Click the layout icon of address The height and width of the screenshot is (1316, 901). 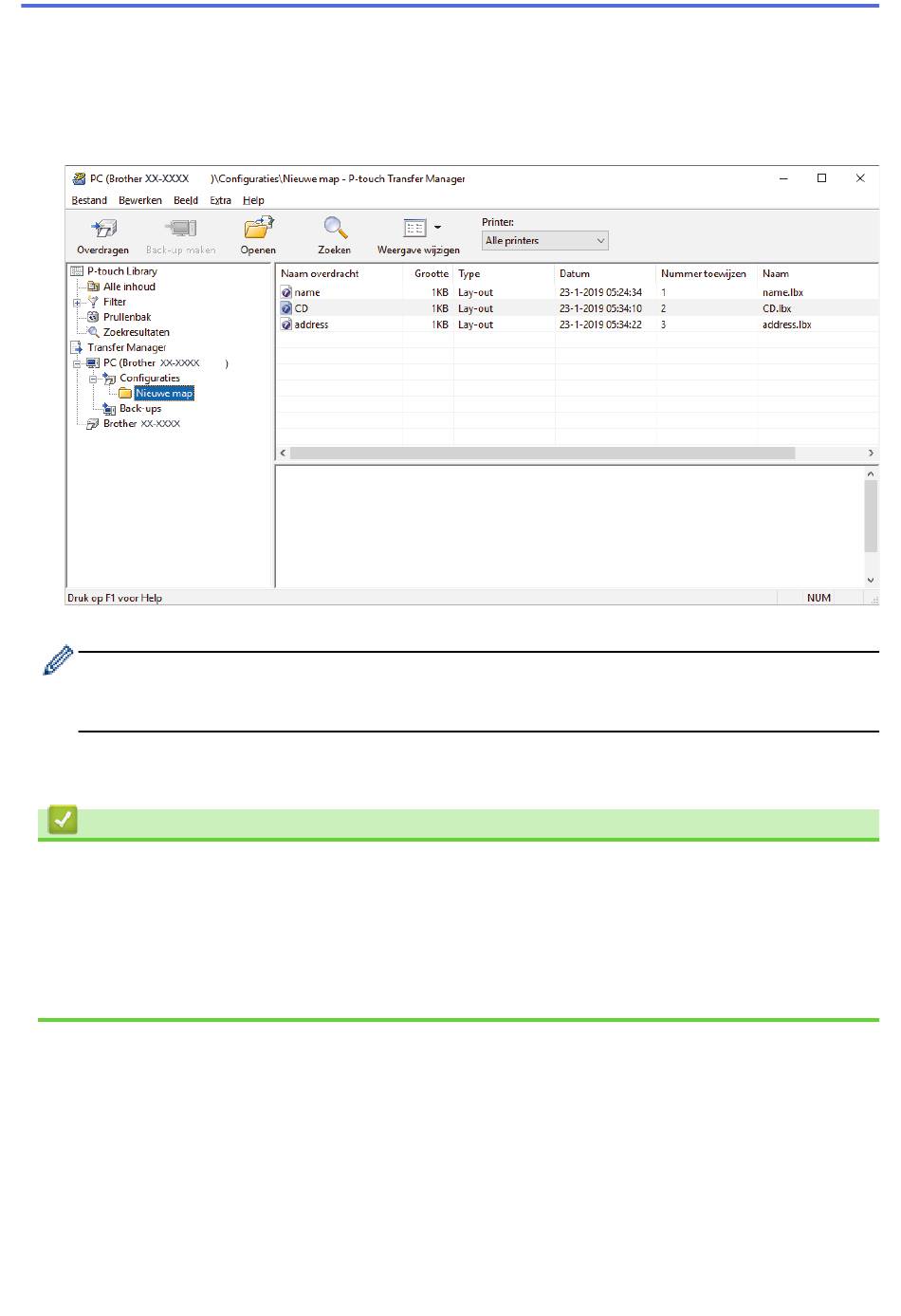point(286,324)
